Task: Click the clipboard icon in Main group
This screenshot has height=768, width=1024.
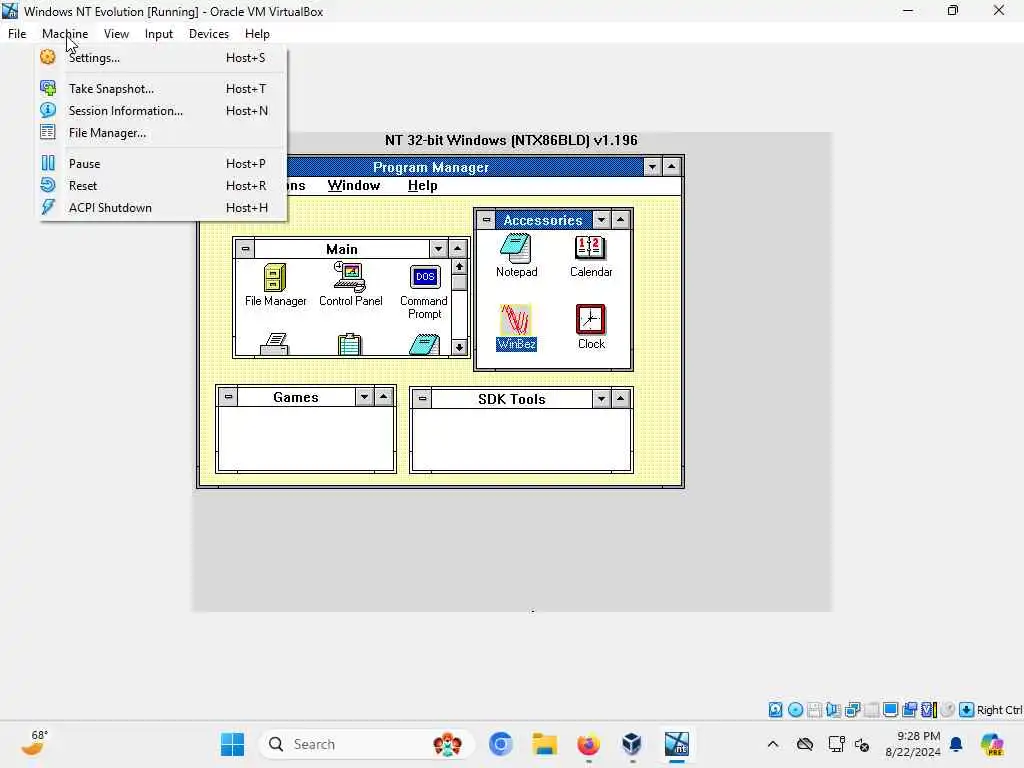Action: click(349, 344)
